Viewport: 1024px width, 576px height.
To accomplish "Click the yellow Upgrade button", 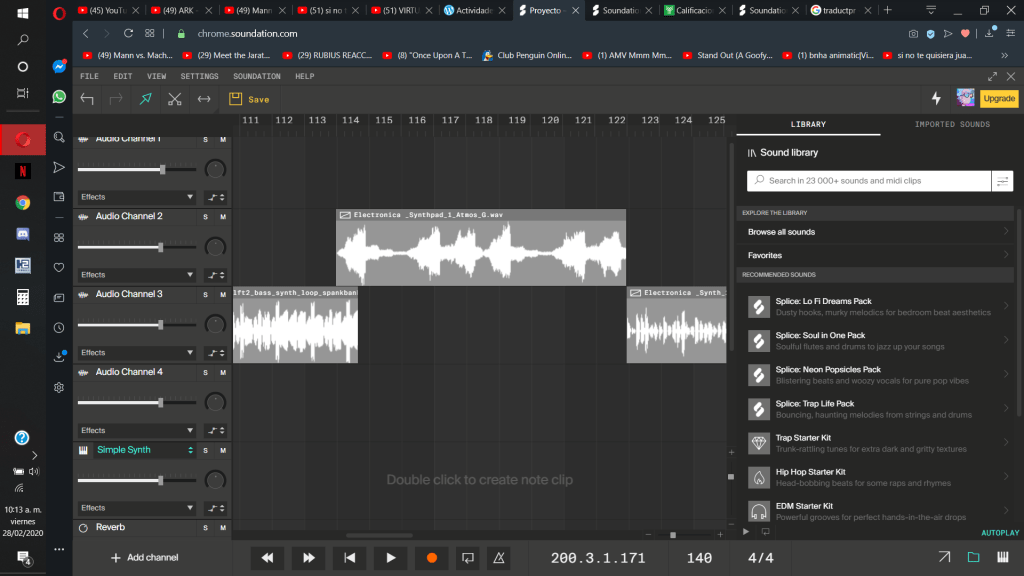I will (x=999, y=99).
